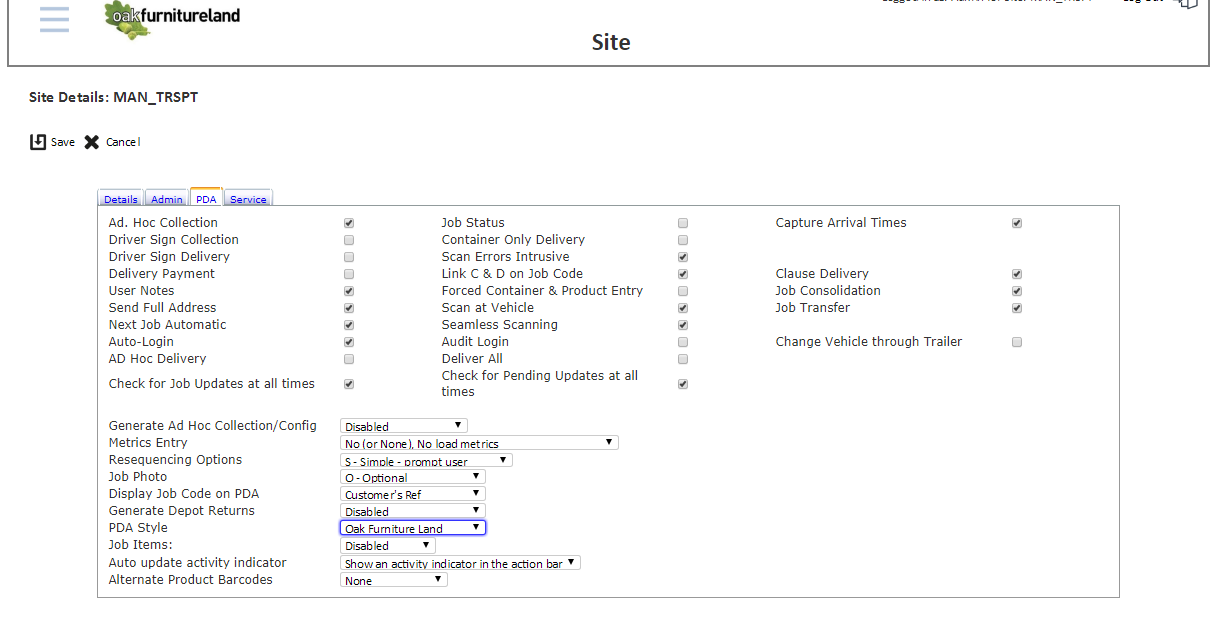Click the Cancel X icon
This screenshot has width=1217, height=629.
(x=92, y=142)
